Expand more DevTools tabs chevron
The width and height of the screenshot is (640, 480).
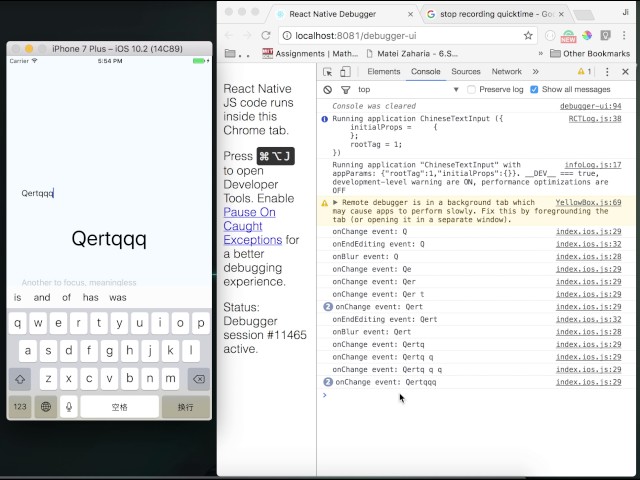(x=536, y=72)
